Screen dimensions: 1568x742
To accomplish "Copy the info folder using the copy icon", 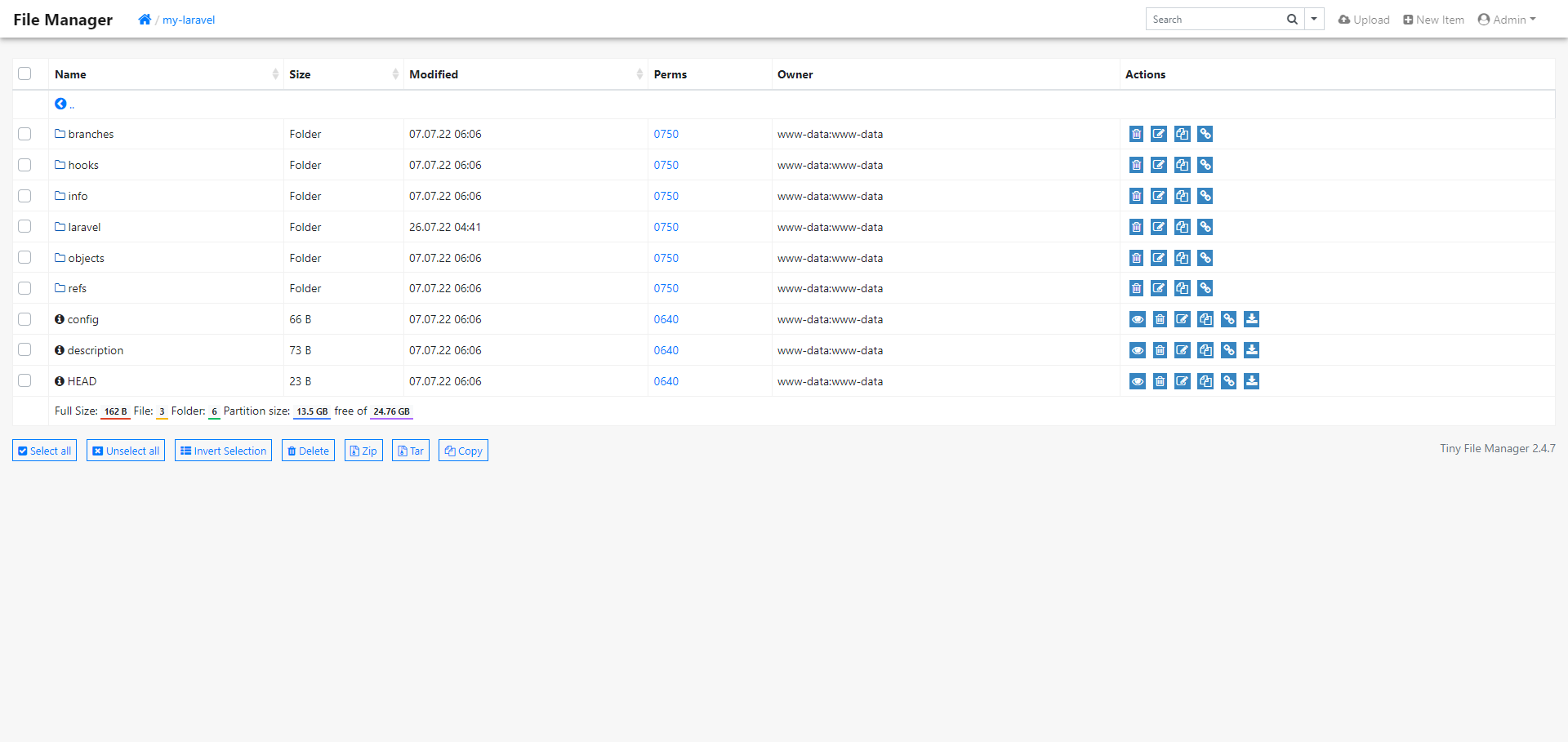I will 1182,196.
